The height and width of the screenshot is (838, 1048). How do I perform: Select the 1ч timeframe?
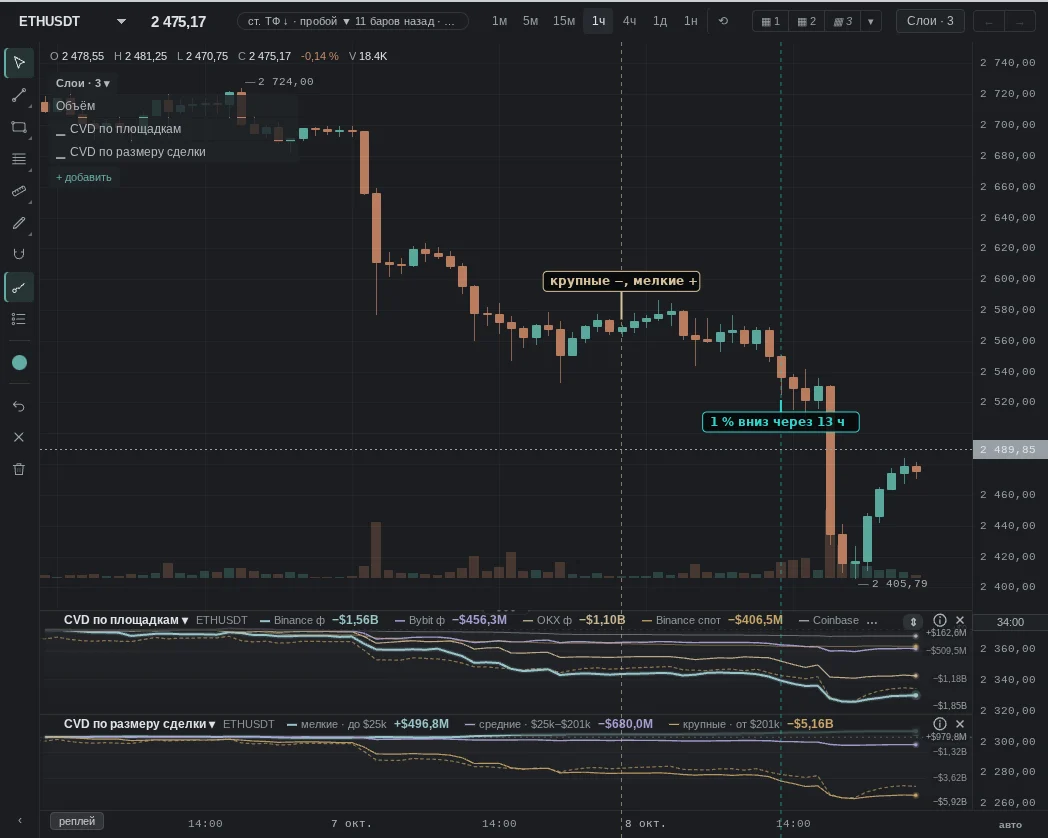(598, 21)
